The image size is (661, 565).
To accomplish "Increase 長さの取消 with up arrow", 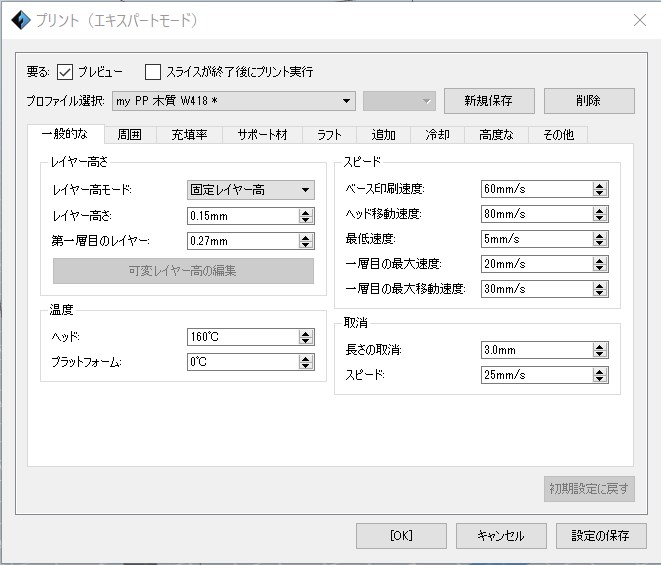I will 599,346.
